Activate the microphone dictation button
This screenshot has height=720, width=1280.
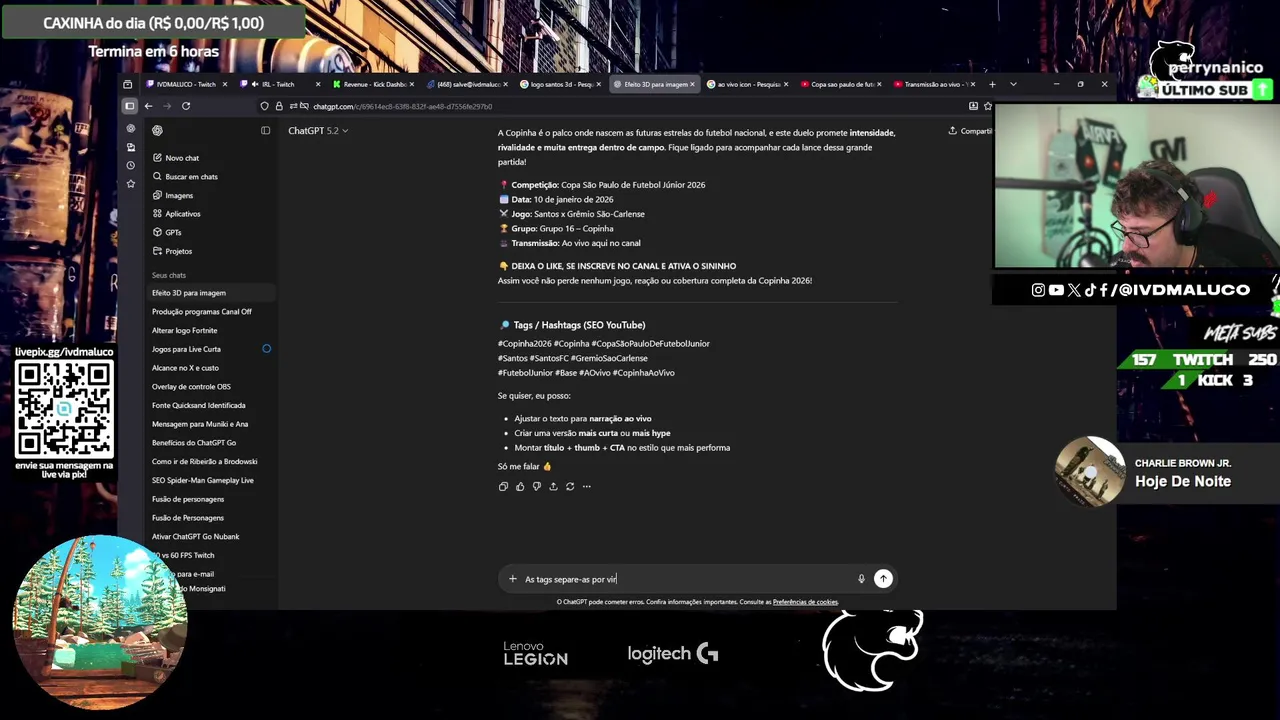tap(861, 579)
